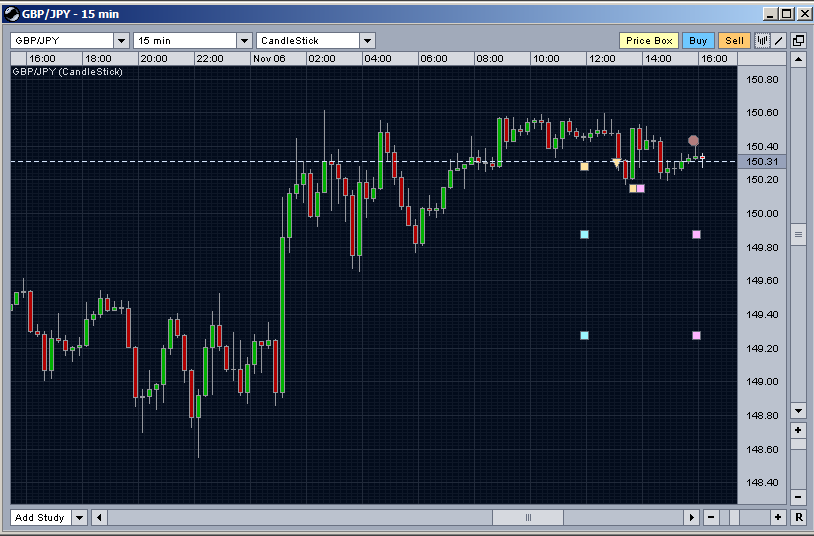Click the GBP/JPY symbol field
This screenshot has width=814, height=536.
tap(62, 41)
